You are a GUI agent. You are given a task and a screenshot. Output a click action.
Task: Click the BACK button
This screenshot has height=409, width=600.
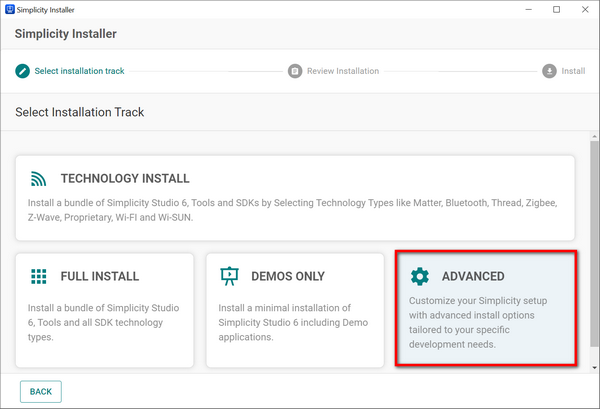(x=41, y=391)
